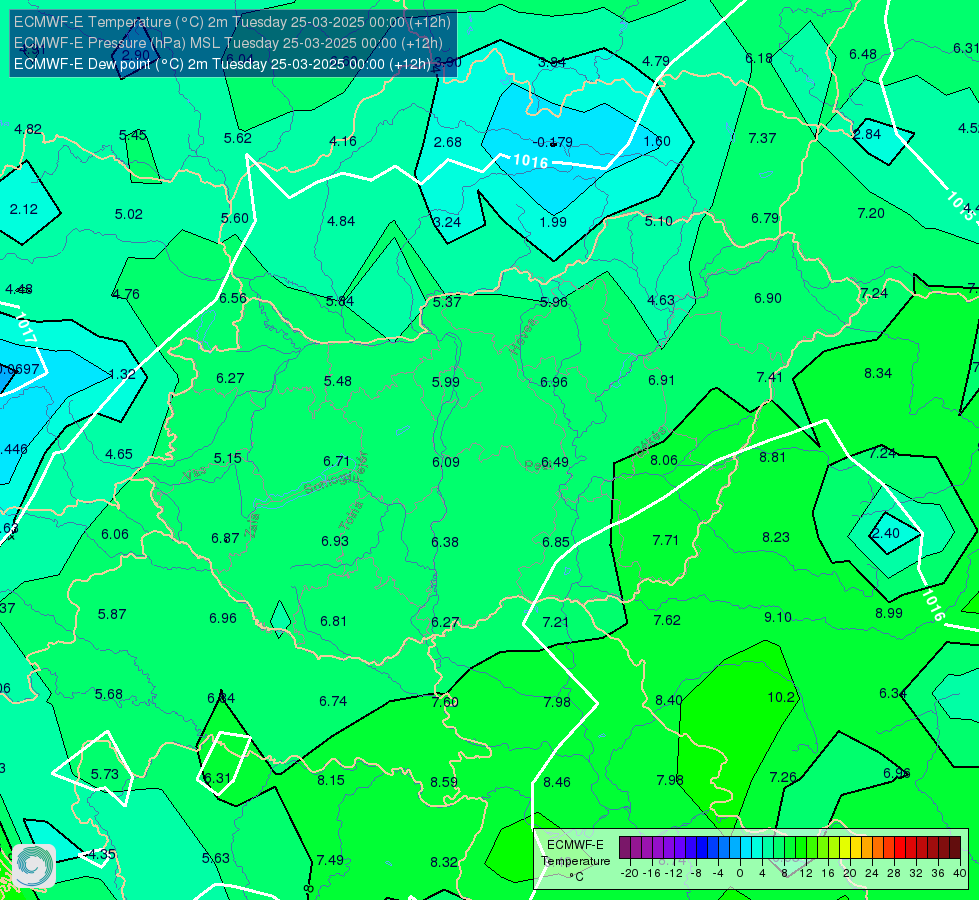Click the 8.32 temperature value
979x900 pixels.
444,863
